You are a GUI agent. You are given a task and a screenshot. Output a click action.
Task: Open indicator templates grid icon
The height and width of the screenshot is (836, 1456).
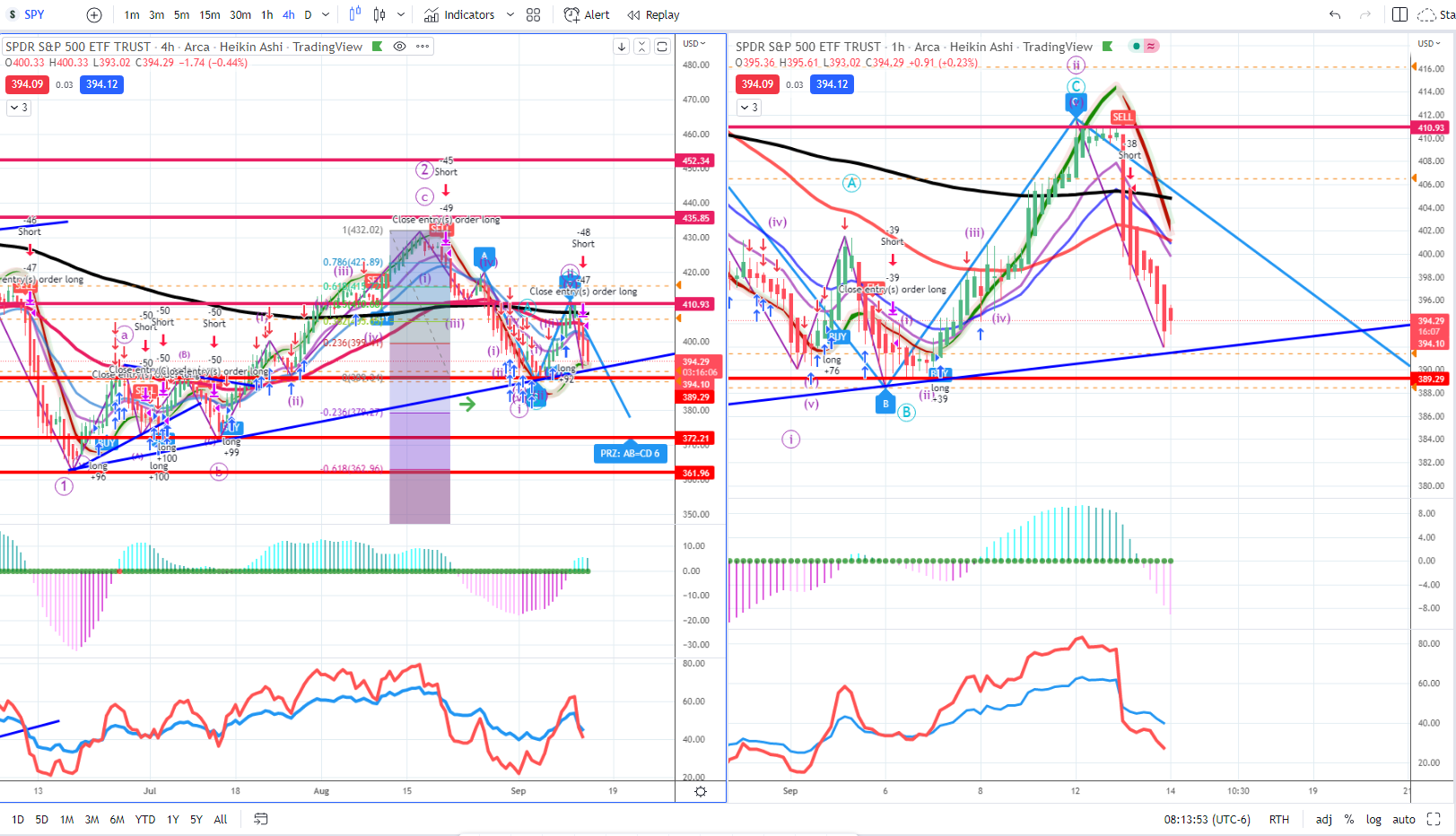tap(534, 14)
